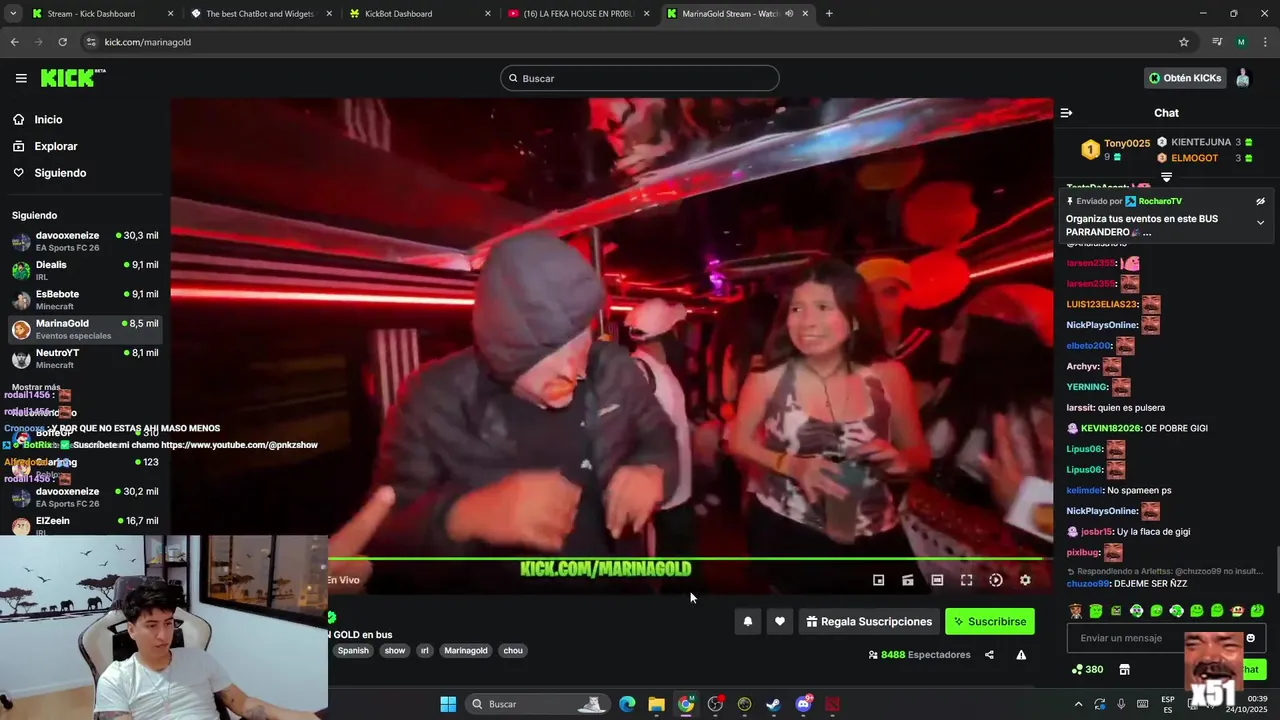
Task: Open NeutroYT channel in sidebar
Action: (85, 358)
